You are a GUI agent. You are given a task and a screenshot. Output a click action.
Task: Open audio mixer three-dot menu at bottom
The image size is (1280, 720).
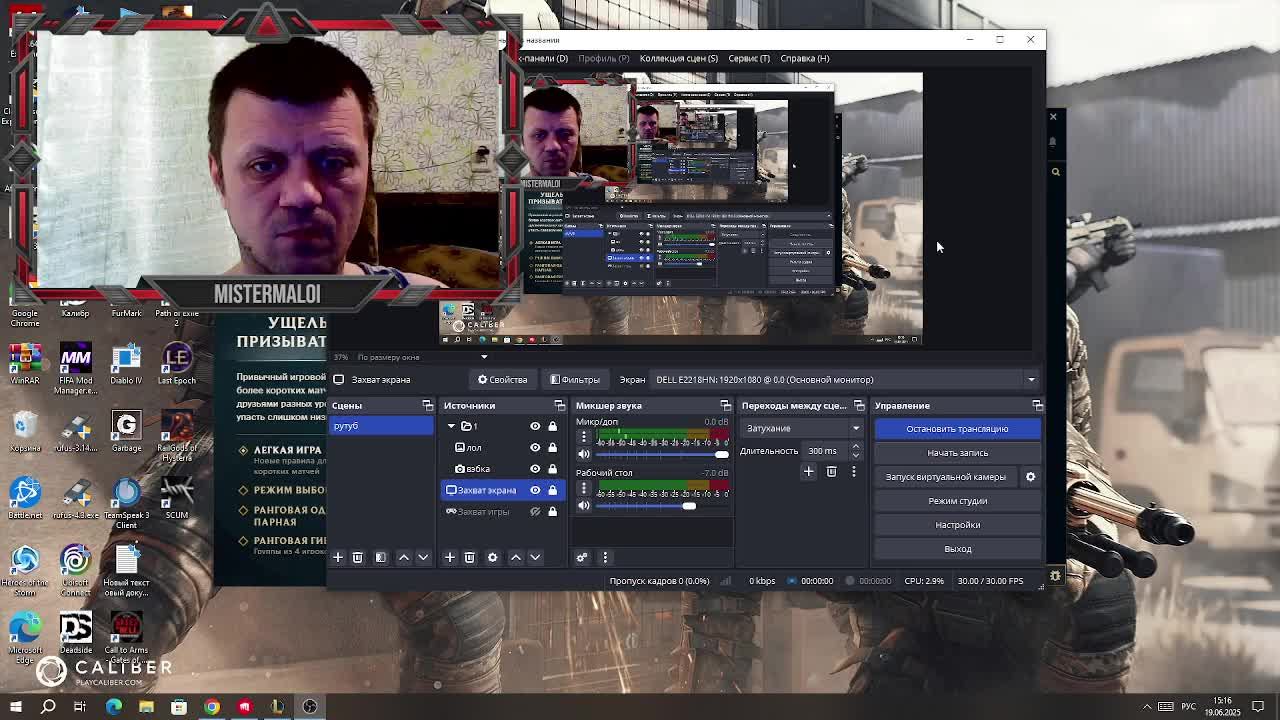[x=605, y=557]
